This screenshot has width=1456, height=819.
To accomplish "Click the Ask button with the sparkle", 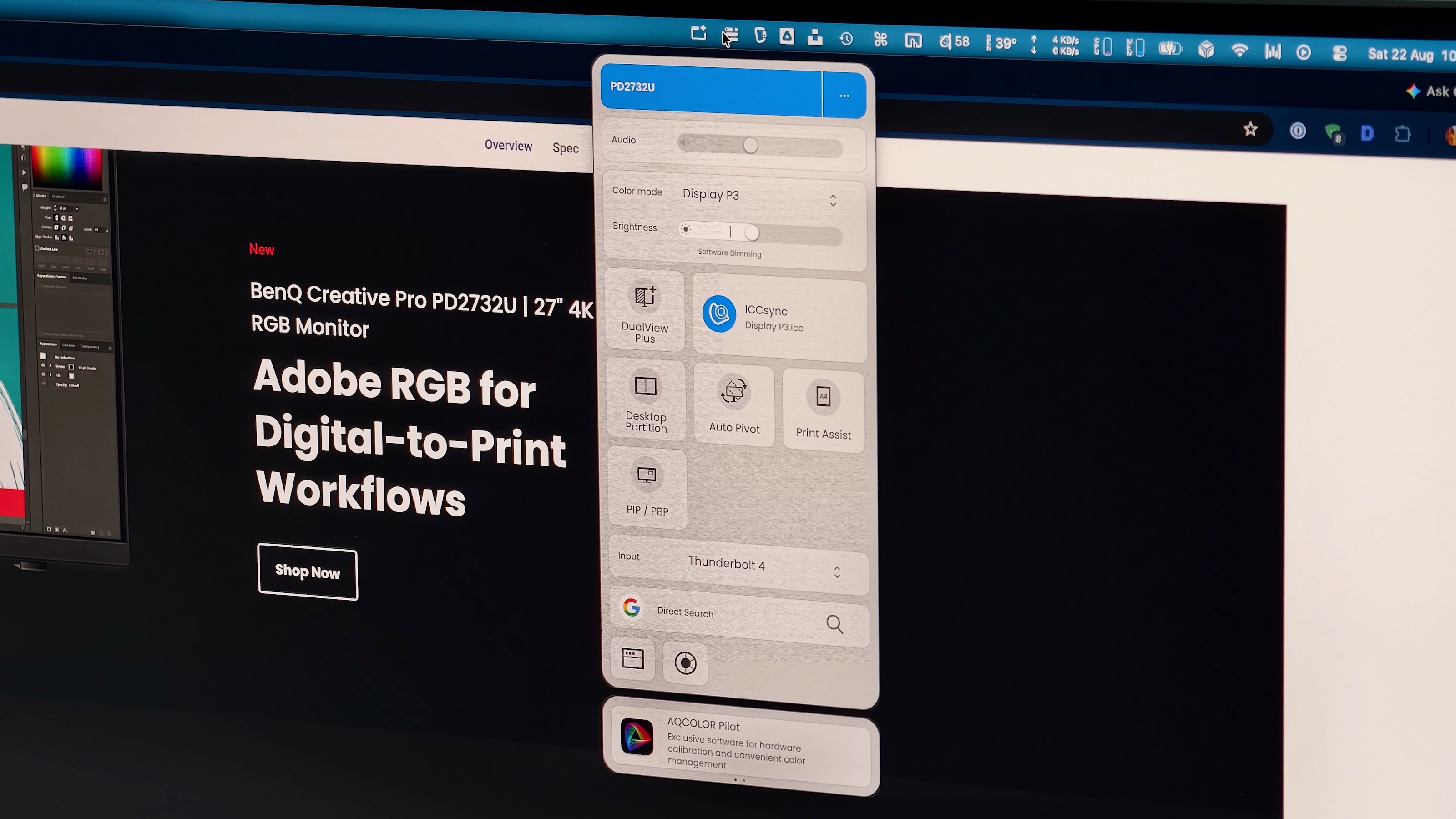I will [x=1430, y=91].
